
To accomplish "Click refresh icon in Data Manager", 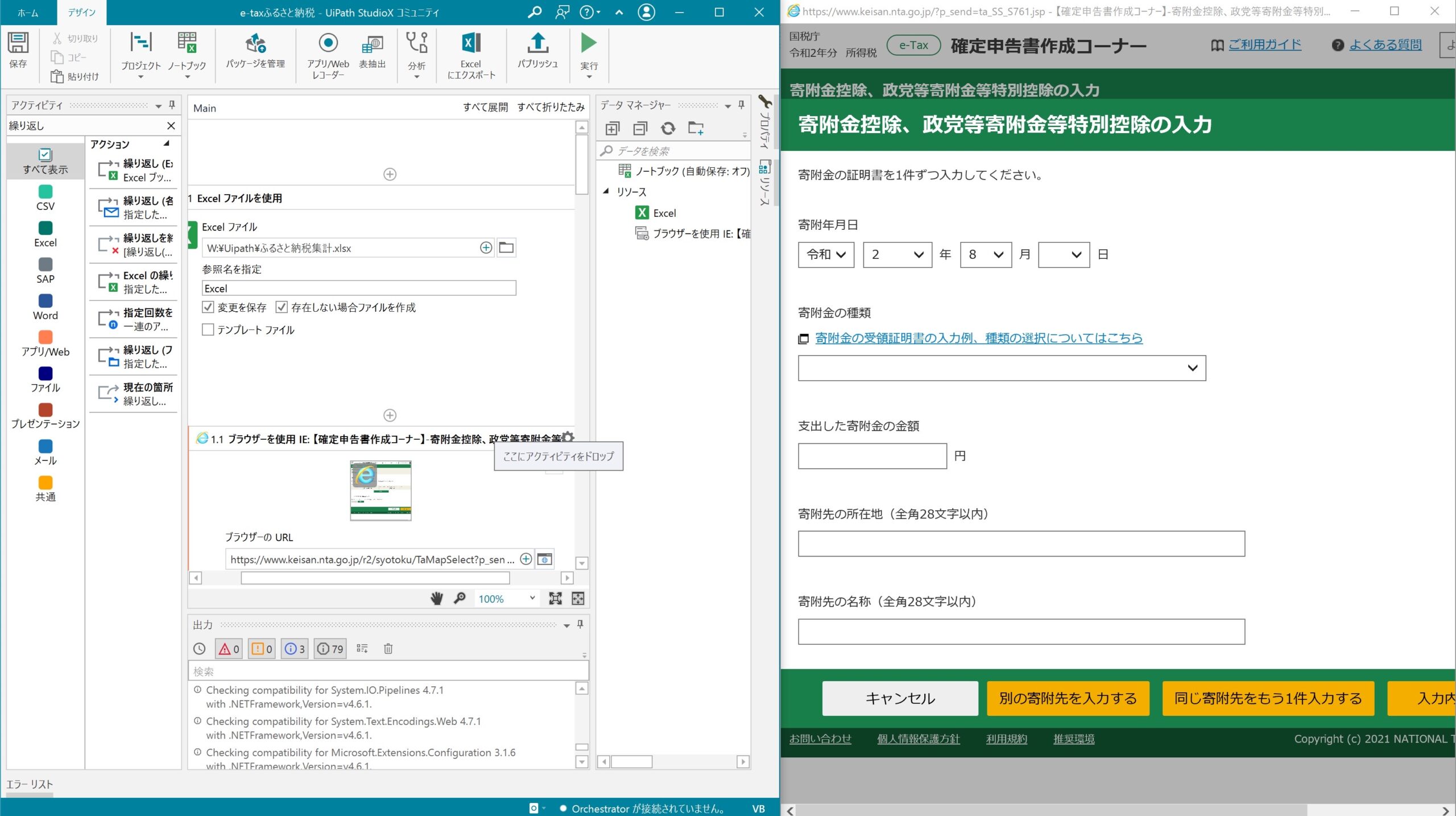I will (668, 129).
